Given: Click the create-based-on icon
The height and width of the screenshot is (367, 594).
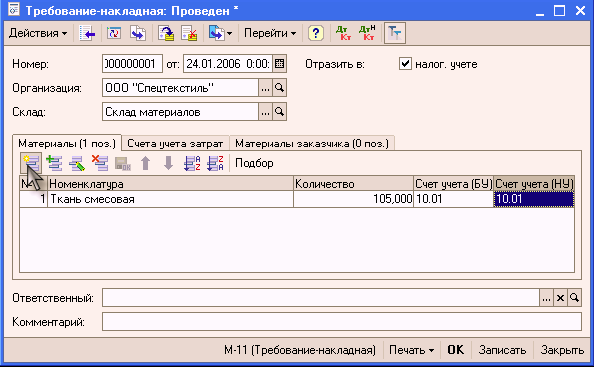Looking at the screenshot, I should click(x=216, y=33).
